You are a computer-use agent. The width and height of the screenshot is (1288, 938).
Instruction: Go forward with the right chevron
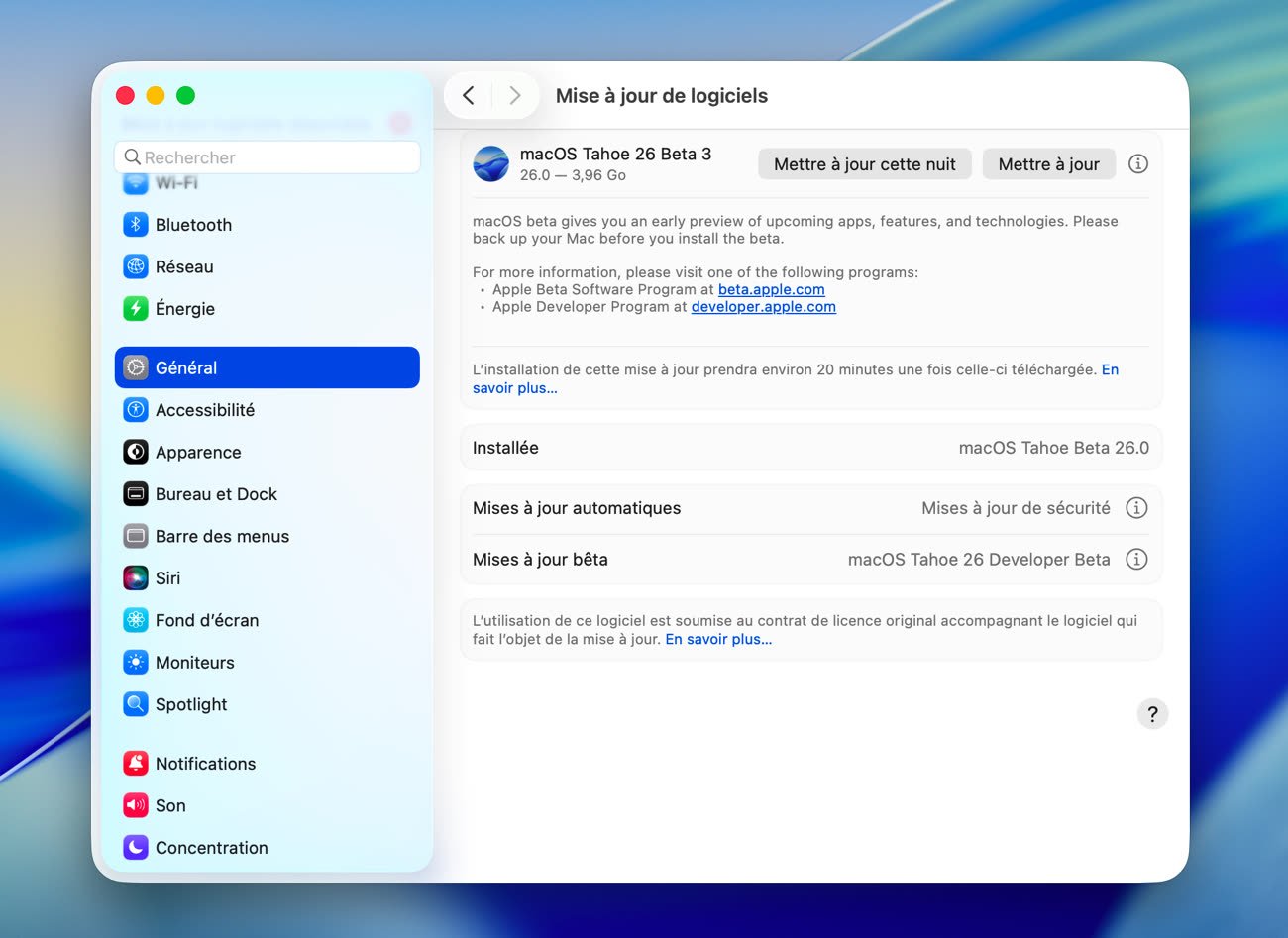point(514,95)
